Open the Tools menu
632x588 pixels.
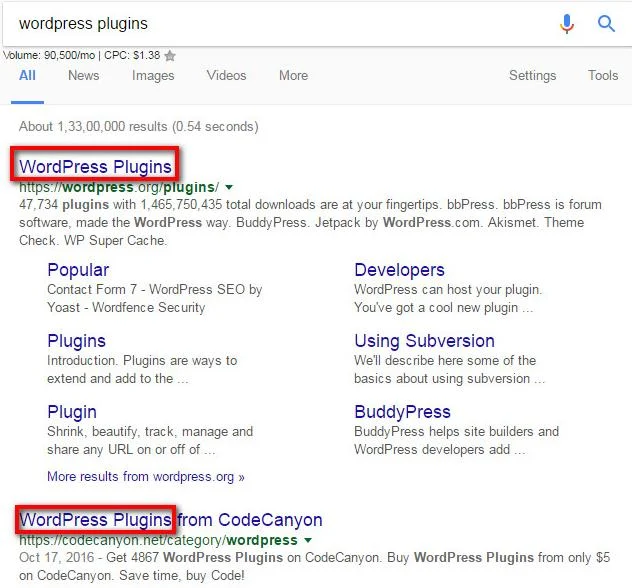[603, 75]
